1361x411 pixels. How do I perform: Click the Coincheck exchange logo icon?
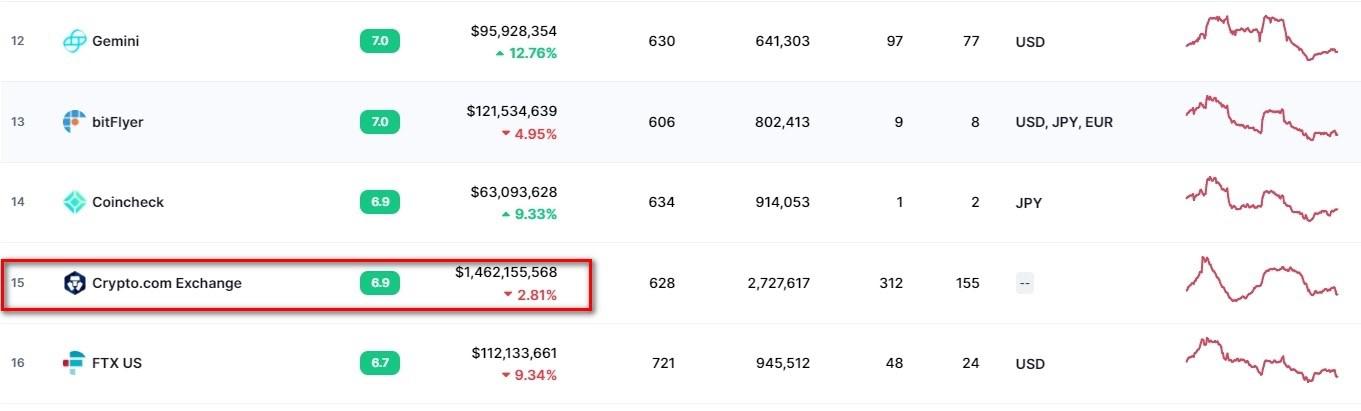click(75, 202)
